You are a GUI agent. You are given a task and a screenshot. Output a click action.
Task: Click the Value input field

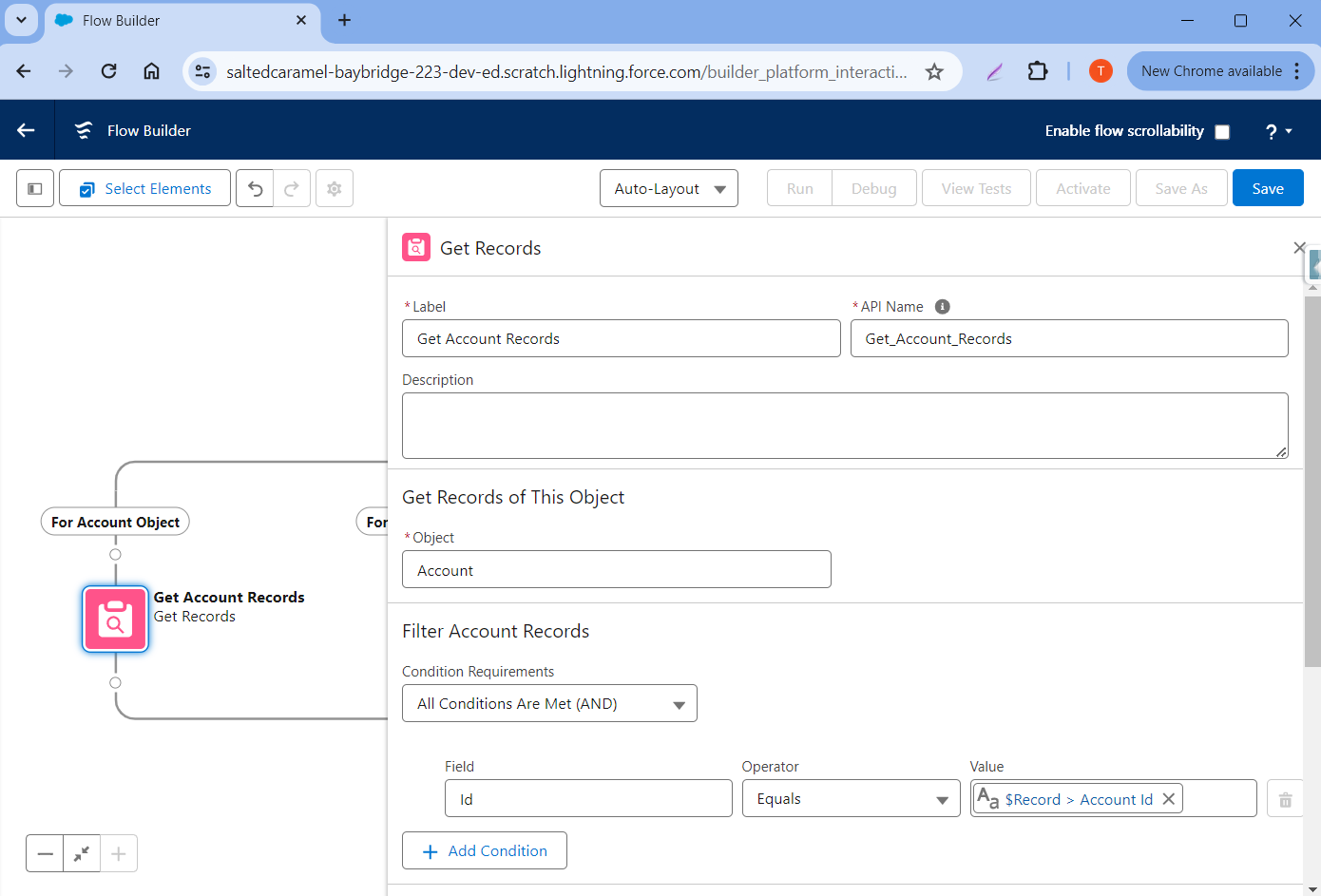1114,798
